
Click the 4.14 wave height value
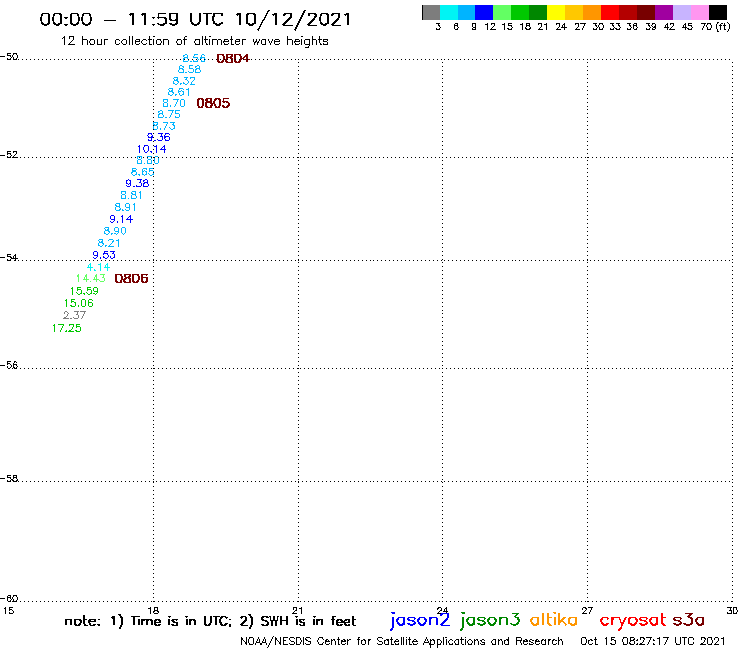pyautogui.click(x=99, y=267)
